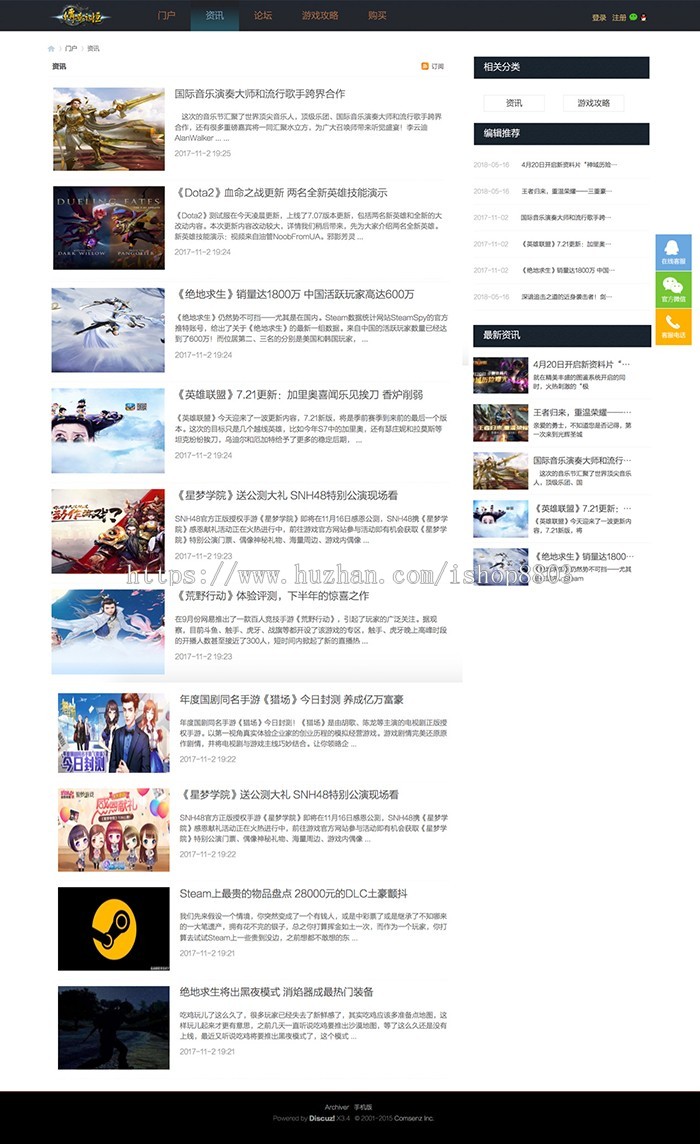The image size is (700, 1144).
Task: Open 最新资讯 item 《英雄联盟》7.21更新
Action: (x=582, y=509)
